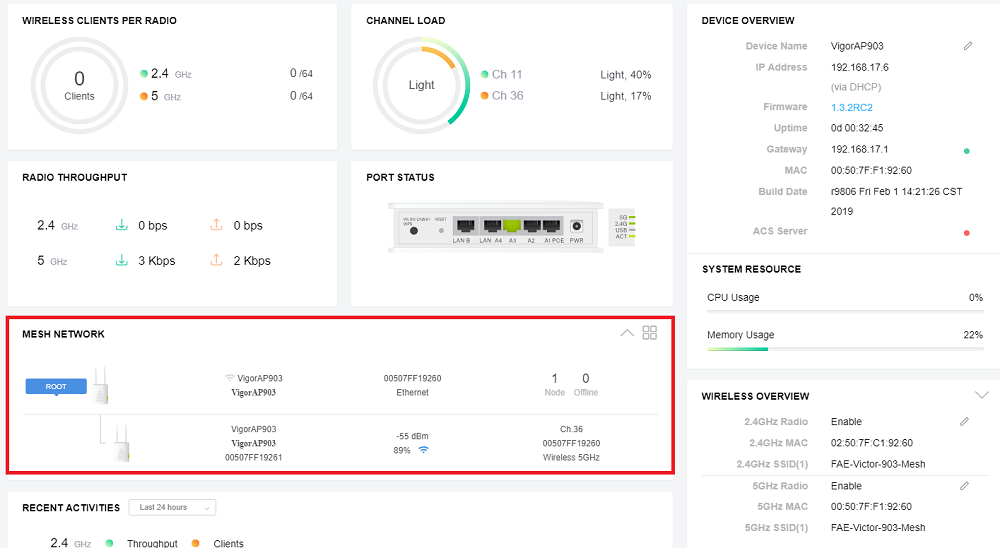Click the Memory Usage progress bar
The image size is (1000, 548).
[x=845, y=349]
